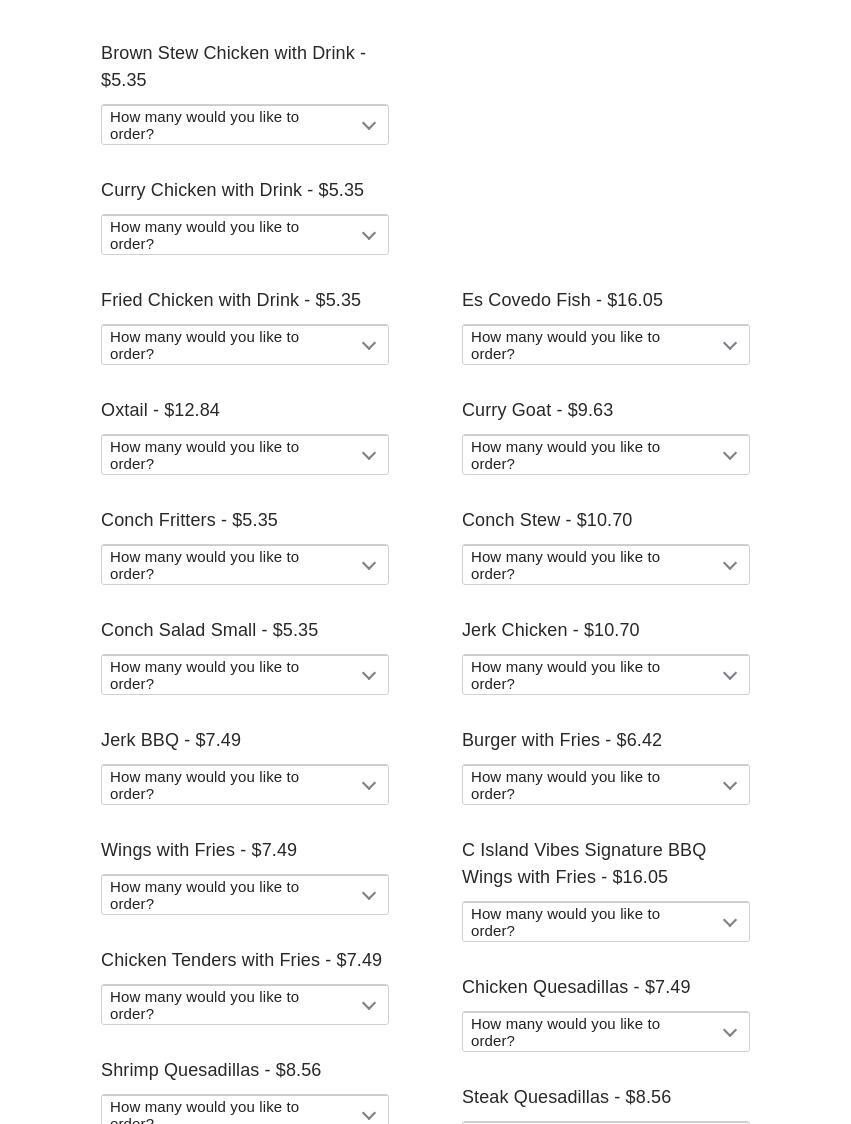
Task: Click the Jerk Chicken dropdown chevron arrow
Action: tap(730, 676)
